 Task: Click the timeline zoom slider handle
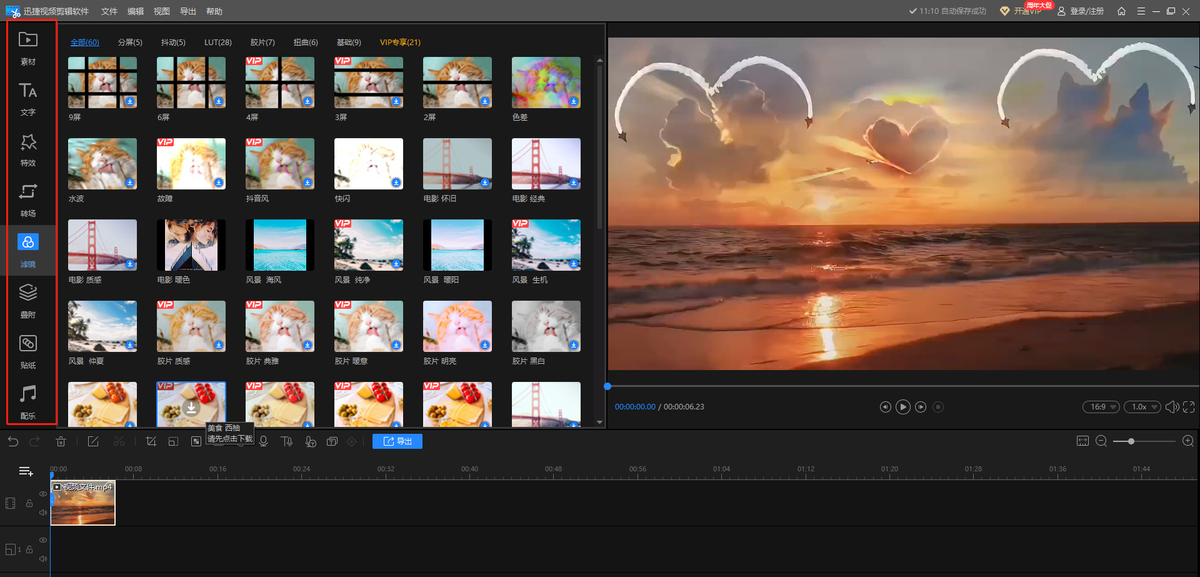tap(1131, 441)
